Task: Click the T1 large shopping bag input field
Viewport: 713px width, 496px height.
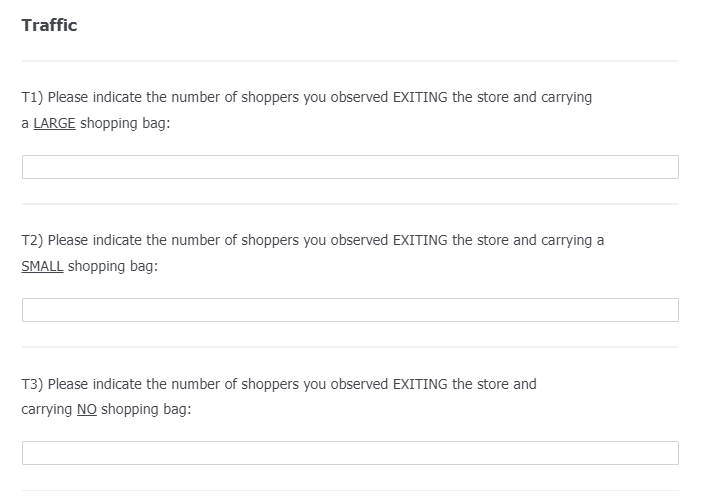Action: coord(350,167)
